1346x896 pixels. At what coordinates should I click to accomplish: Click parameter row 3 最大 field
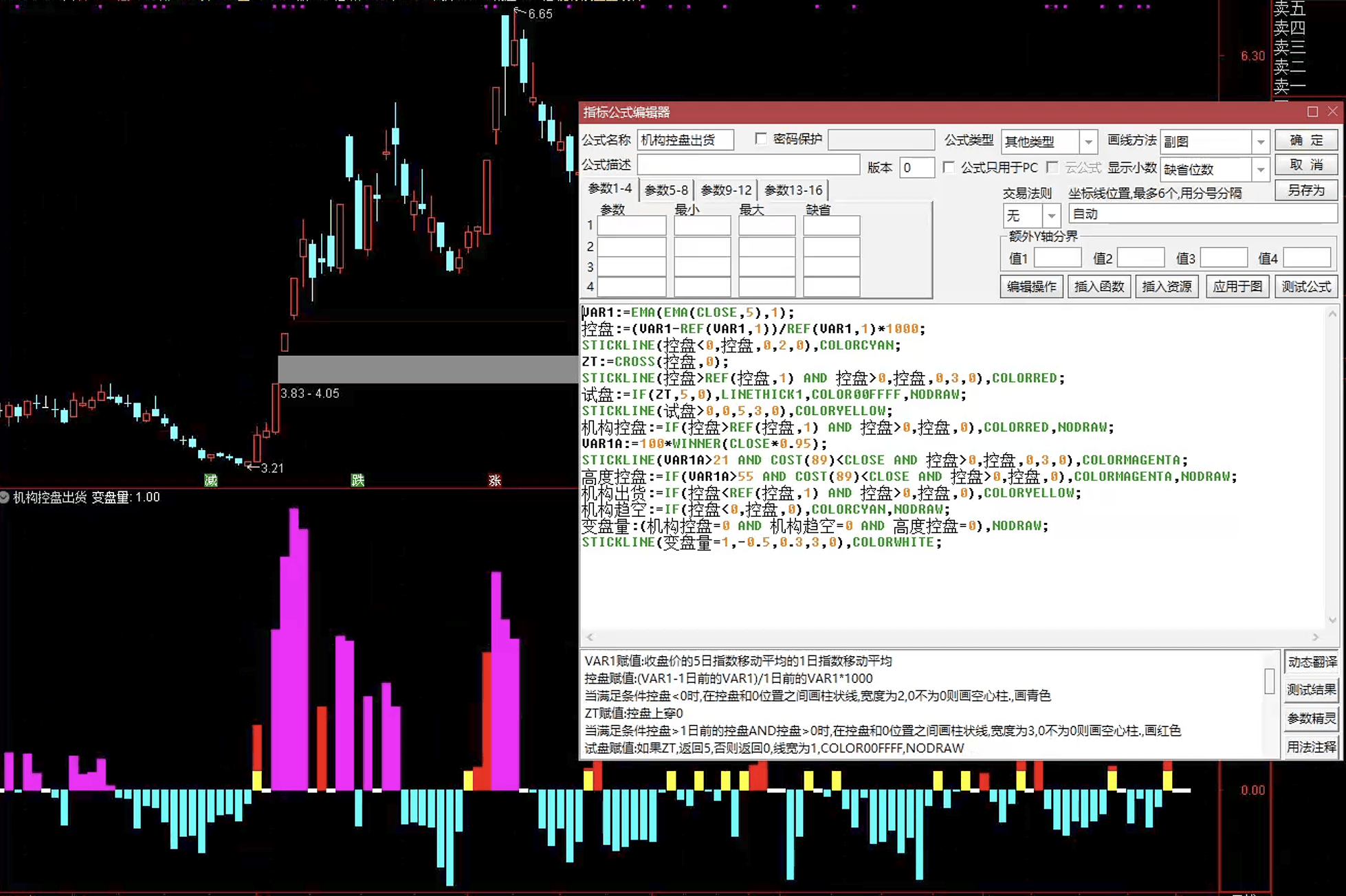(x=766, y=267)
